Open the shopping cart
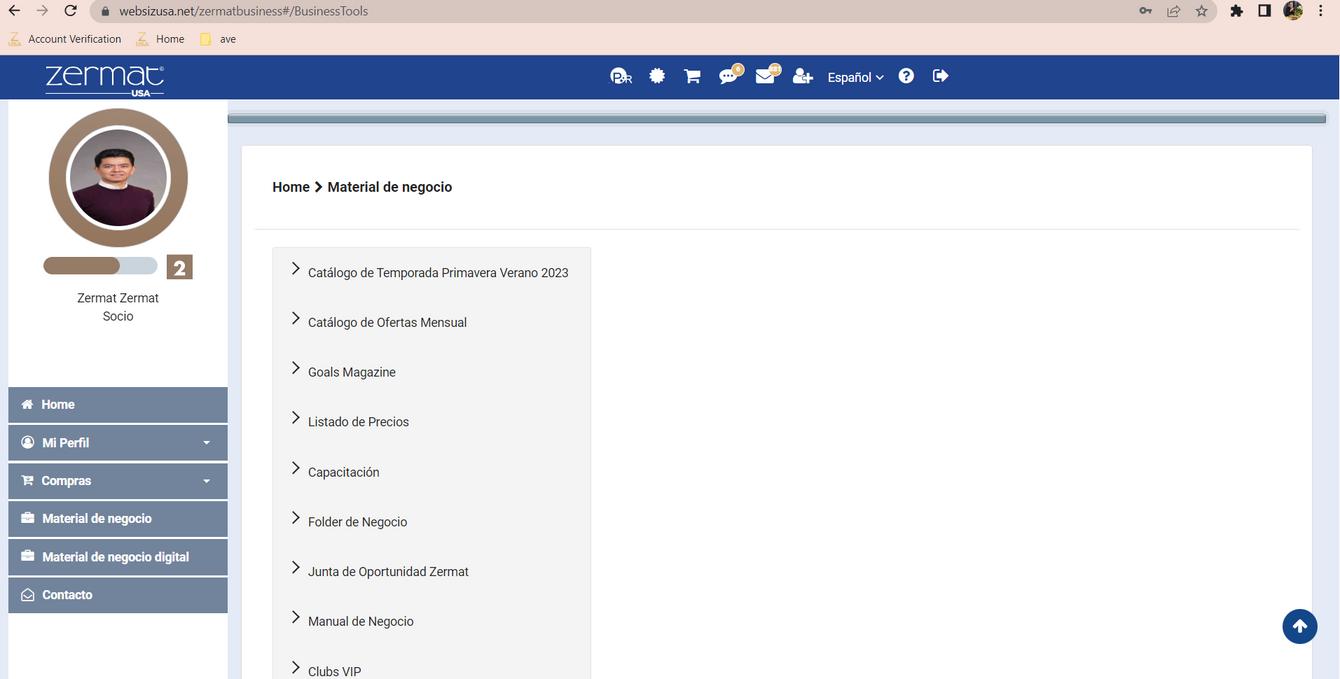 pos(692,76)
